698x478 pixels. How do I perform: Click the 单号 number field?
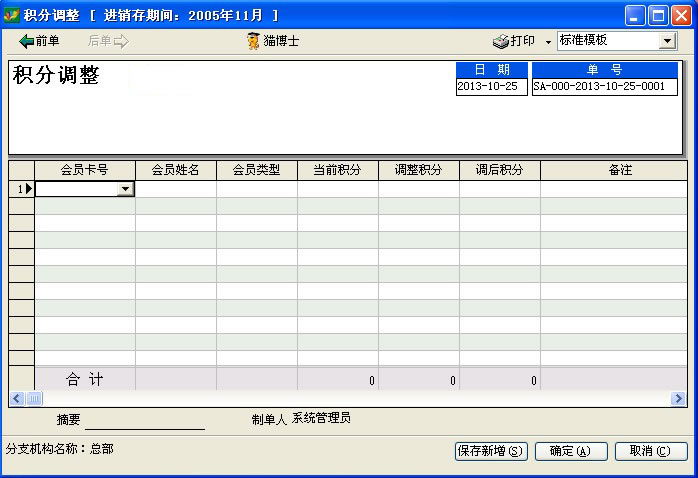tap(604, 87)
